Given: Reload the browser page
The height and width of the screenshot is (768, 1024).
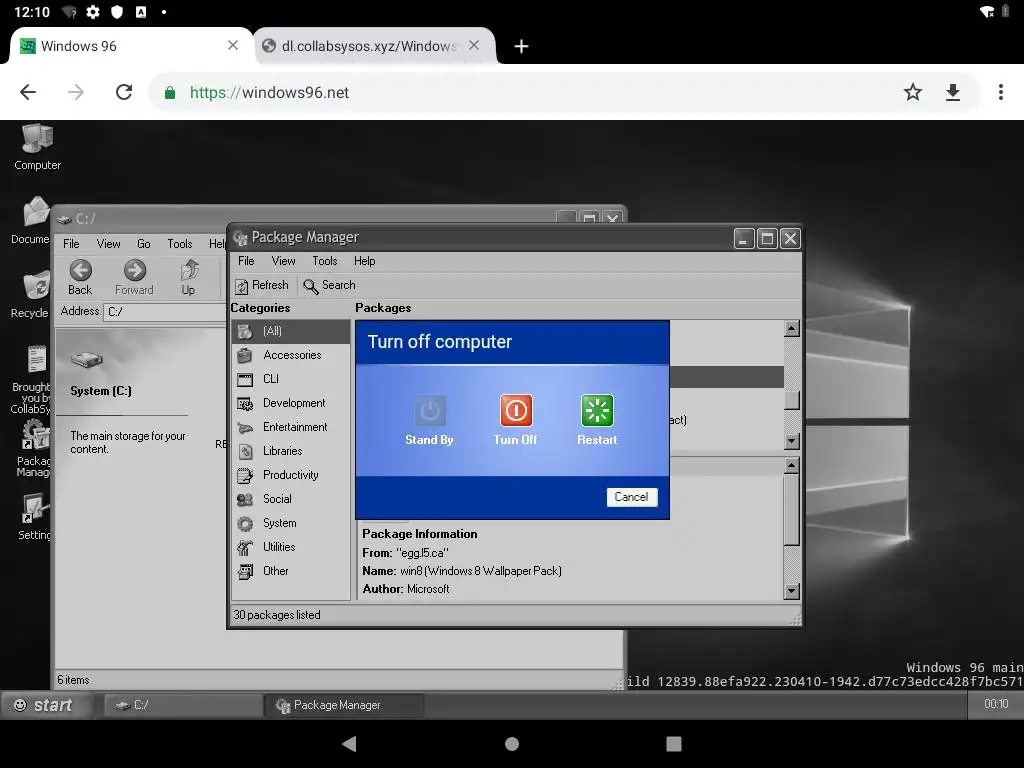Looking at the screenshot, I should pyautogui.click(x=124, y=92).
